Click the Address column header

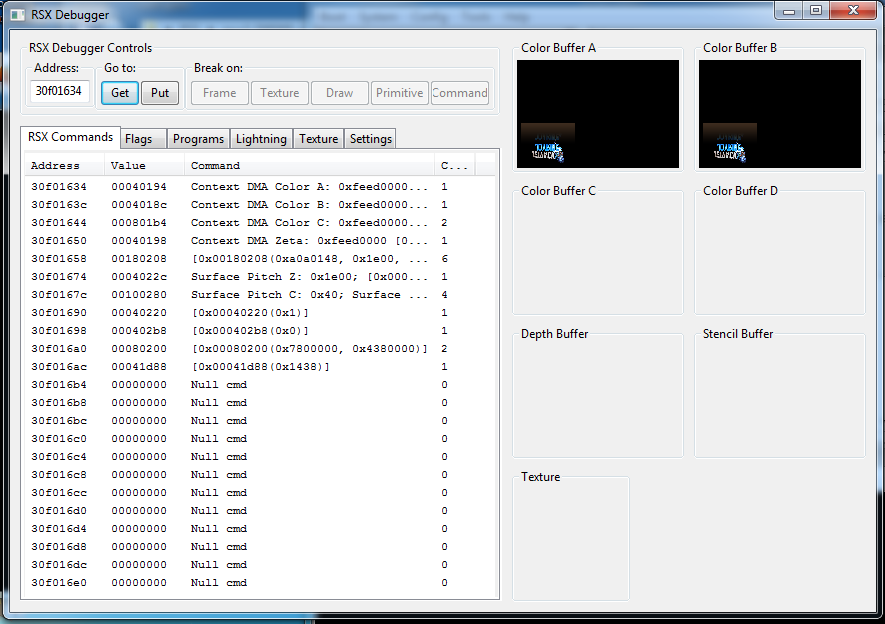point(64,165)
